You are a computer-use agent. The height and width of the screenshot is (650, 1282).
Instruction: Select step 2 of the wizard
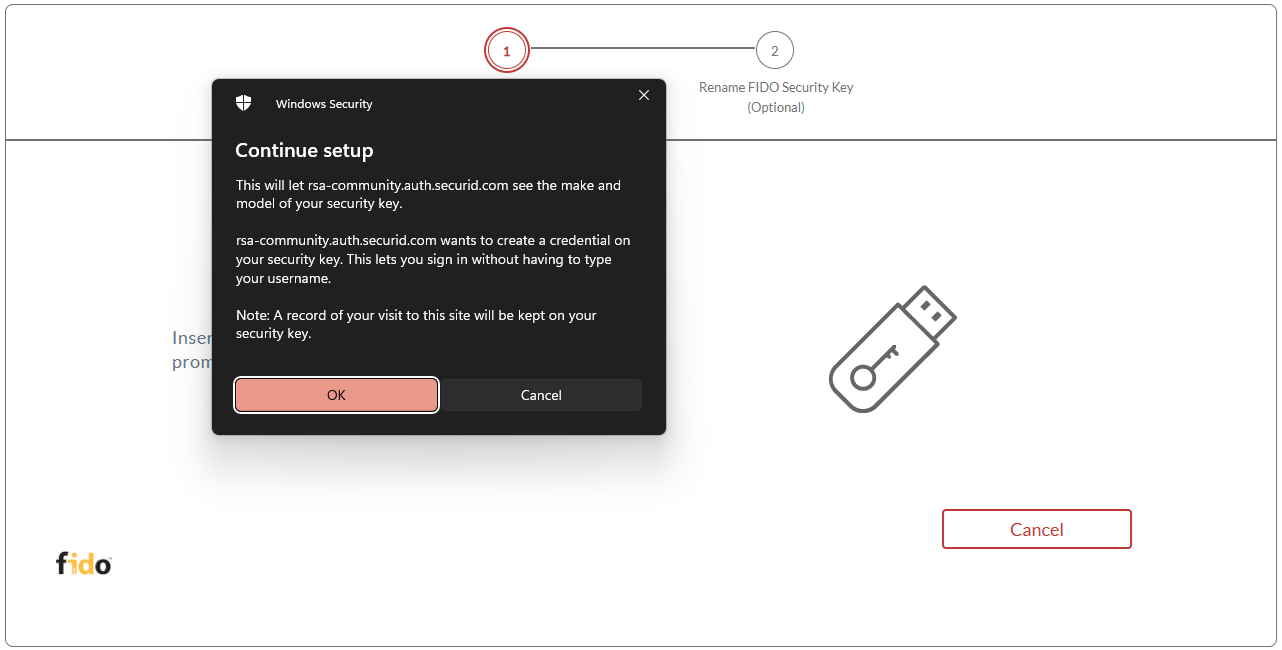coord(775,50)
